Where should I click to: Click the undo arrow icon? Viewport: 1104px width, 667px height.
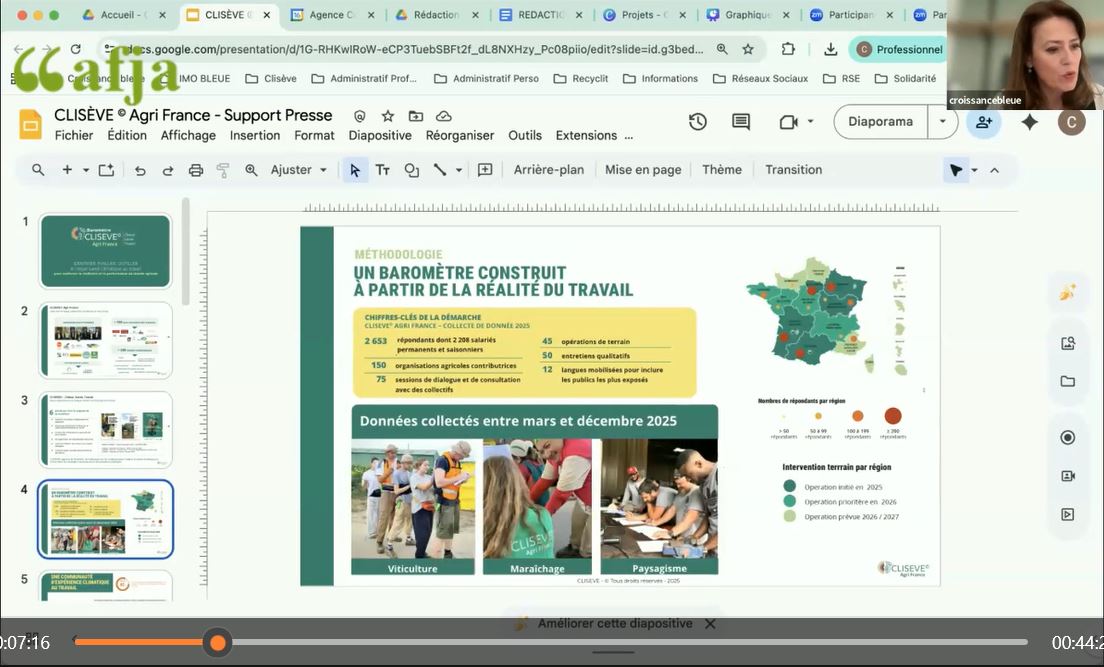[140, 170]
